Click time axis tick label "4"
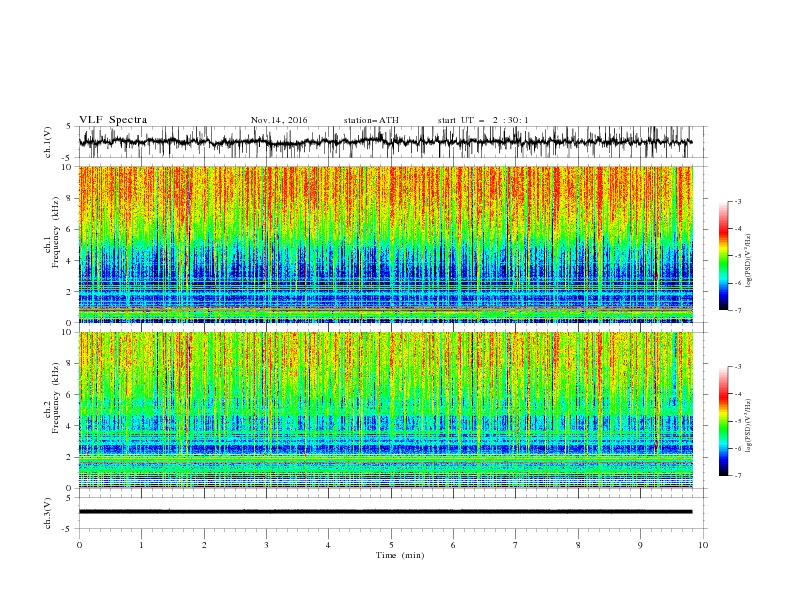This screenshot has width=792, height=612. [x=328, y=545]
